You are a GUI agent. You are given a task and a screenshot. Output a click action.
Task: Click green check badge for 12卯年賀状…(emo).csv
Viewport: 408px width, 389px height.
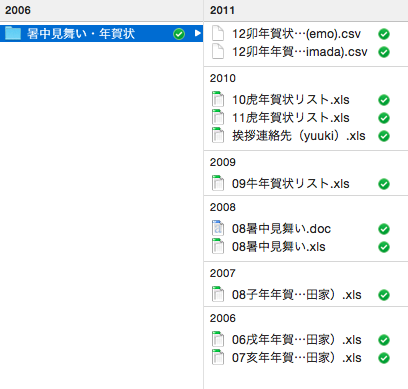384,34
